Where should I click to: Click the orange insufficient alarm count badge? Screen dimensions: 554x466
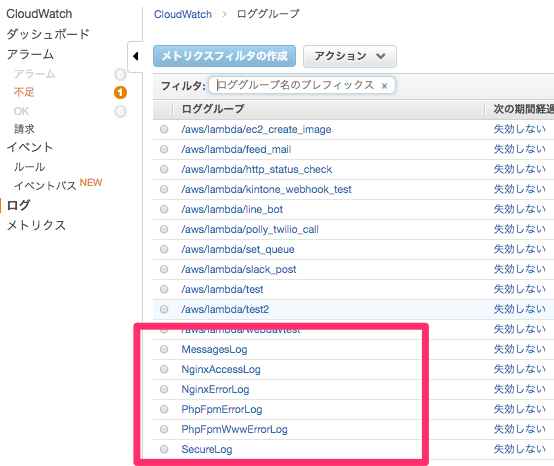click(120, 93)
